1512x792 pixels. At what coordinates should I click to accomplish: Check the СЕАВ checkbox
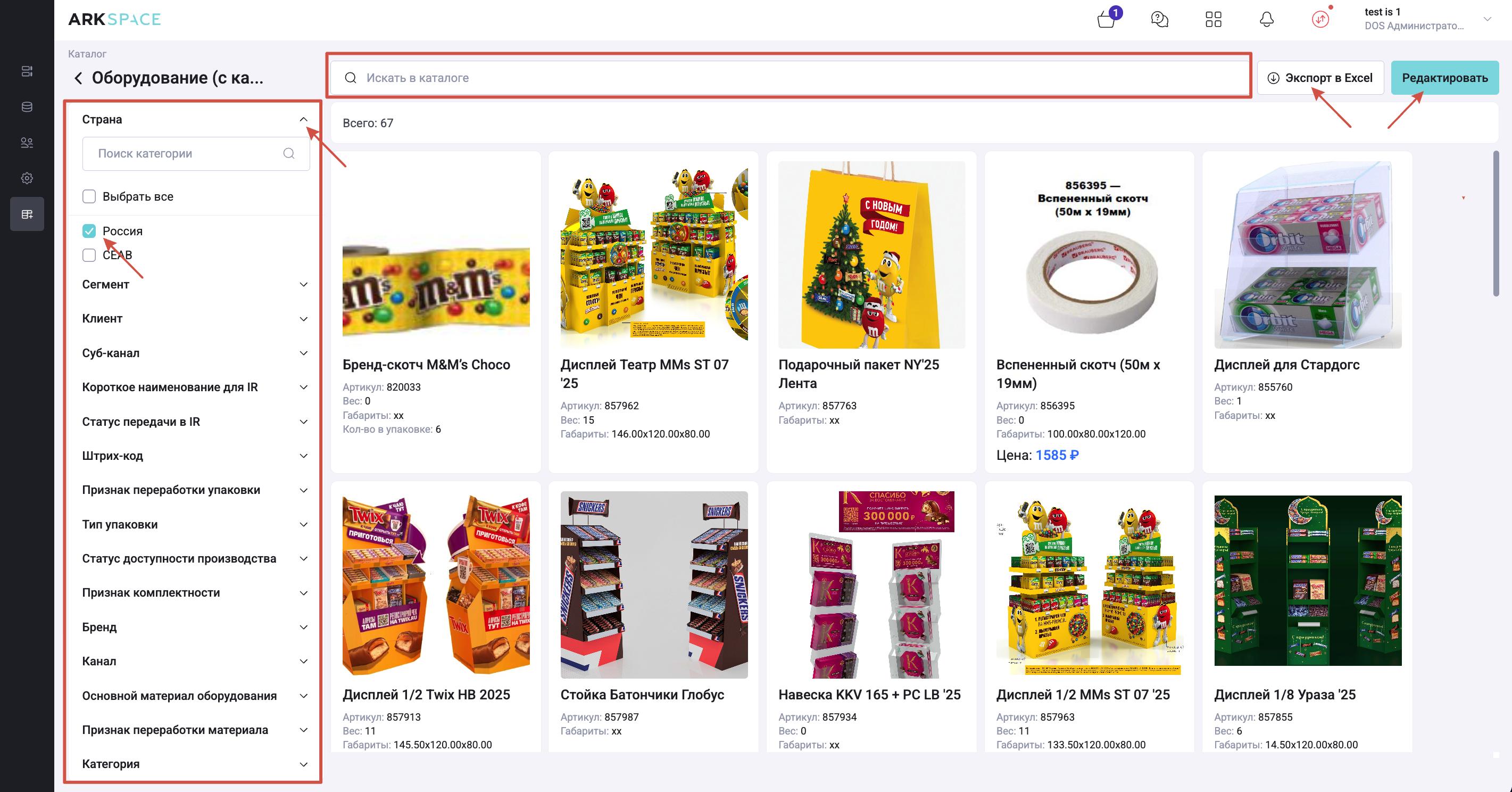[x=89, y=255]
